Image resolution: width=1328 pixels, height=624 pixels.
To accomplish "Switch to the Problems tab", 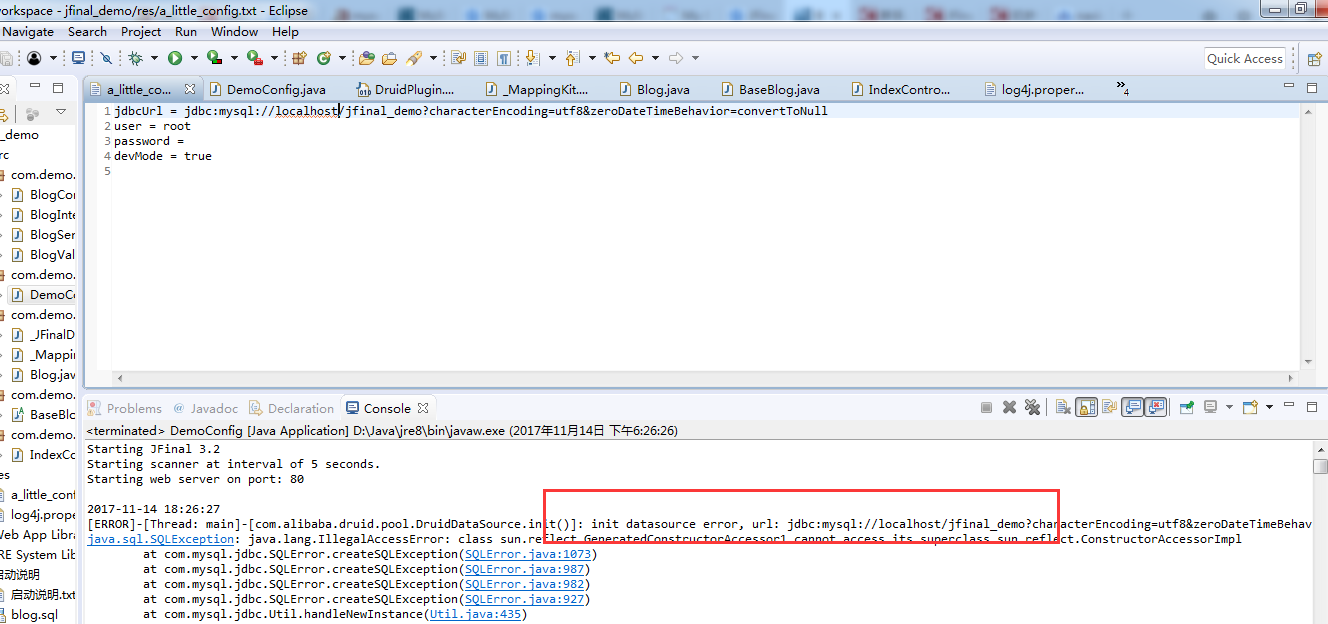I will pyautogui.click(x=124, y=408).
